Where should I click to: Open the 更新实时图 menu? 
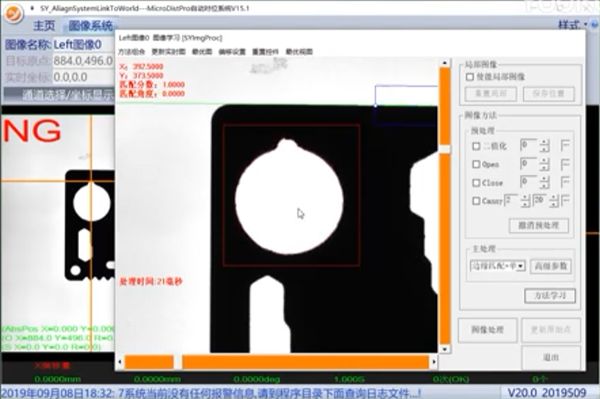[x=168, y=52]
